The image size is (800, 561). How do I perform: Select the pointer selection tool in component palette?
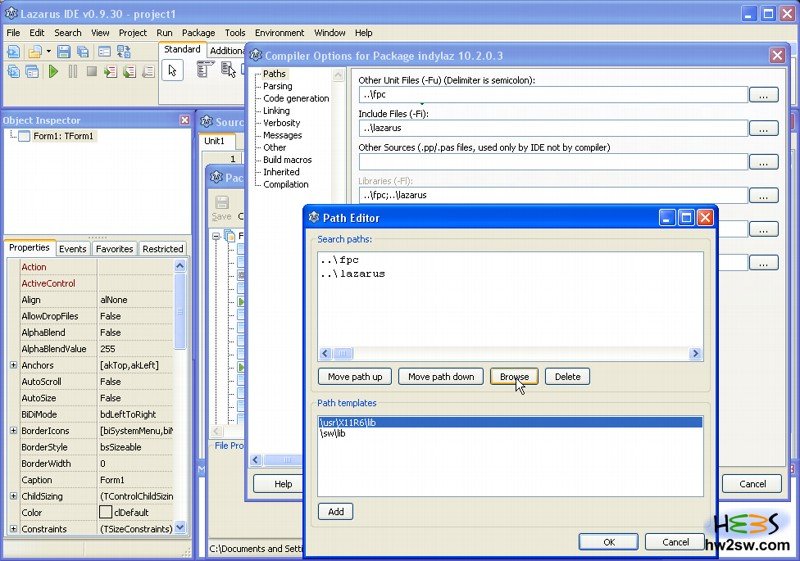tap(172, 70)
